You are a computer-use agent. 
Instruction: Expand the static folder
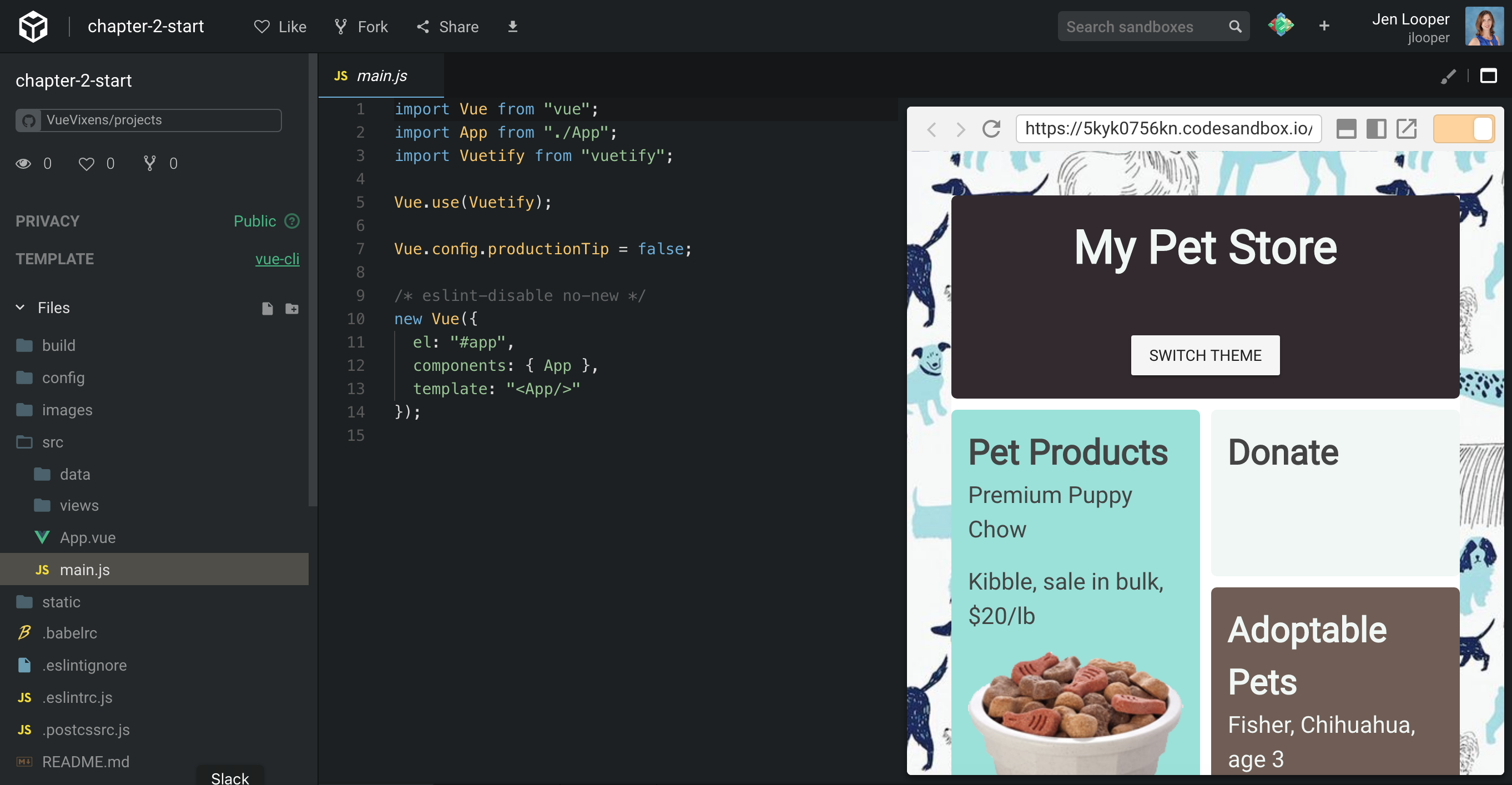(154, 602)
